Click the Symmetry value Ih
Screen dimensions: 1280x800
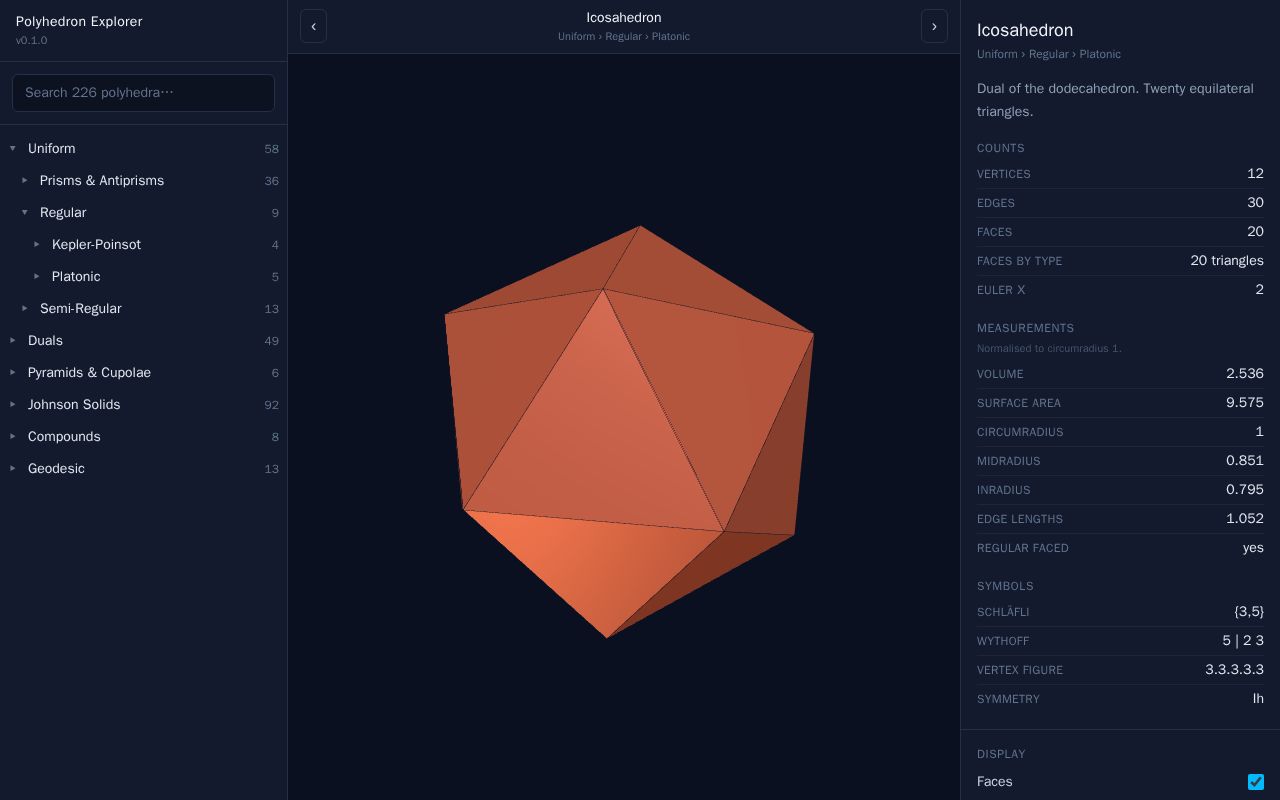pyautogui.click(x=1258, y=699)
